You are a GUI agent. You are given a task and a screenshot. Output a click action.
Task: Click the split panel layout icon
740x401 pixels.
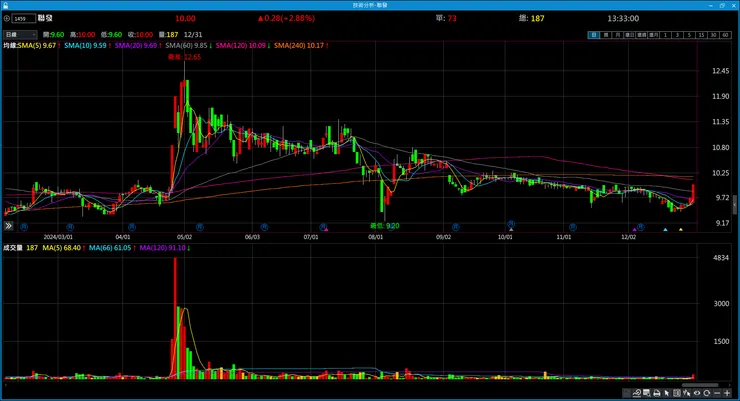tap(677, 393)
